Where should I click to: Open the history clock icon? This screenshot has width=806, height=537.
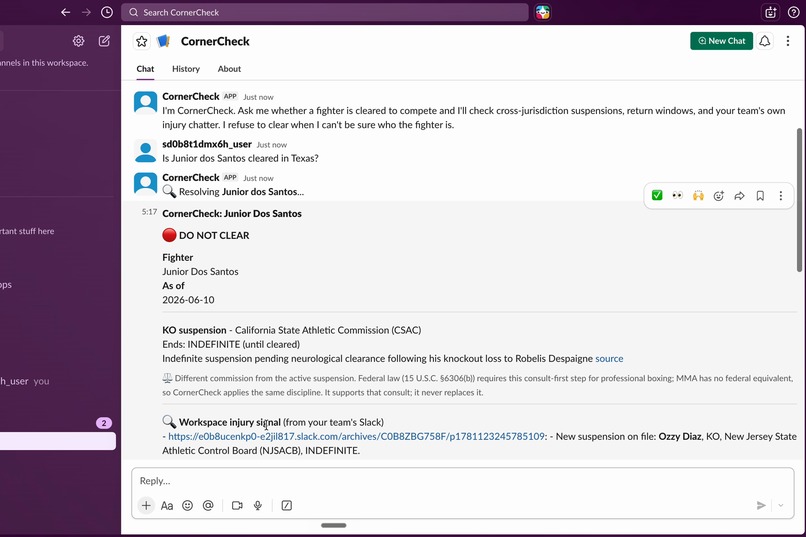pos(107,12)
